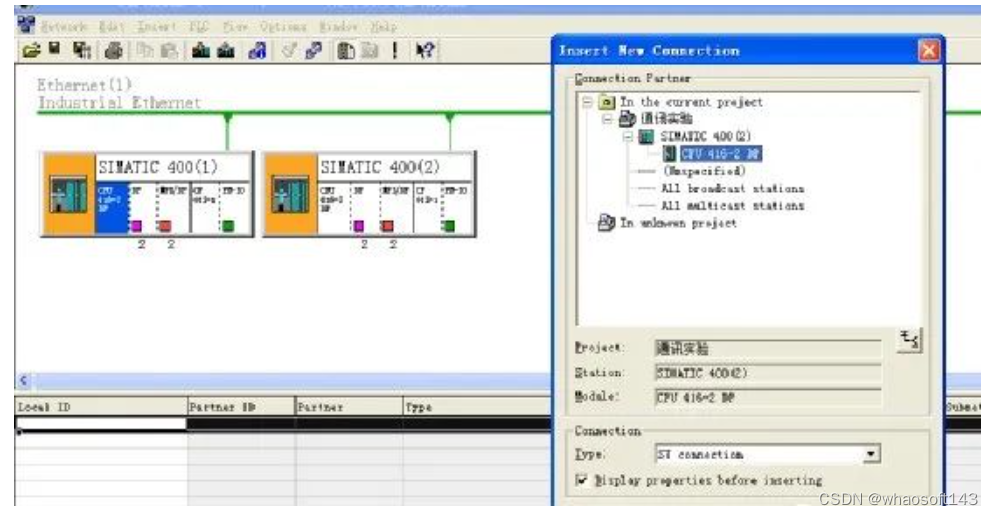Open the Options menu
The height and width of the screenshot is (515, 993).
283,27
